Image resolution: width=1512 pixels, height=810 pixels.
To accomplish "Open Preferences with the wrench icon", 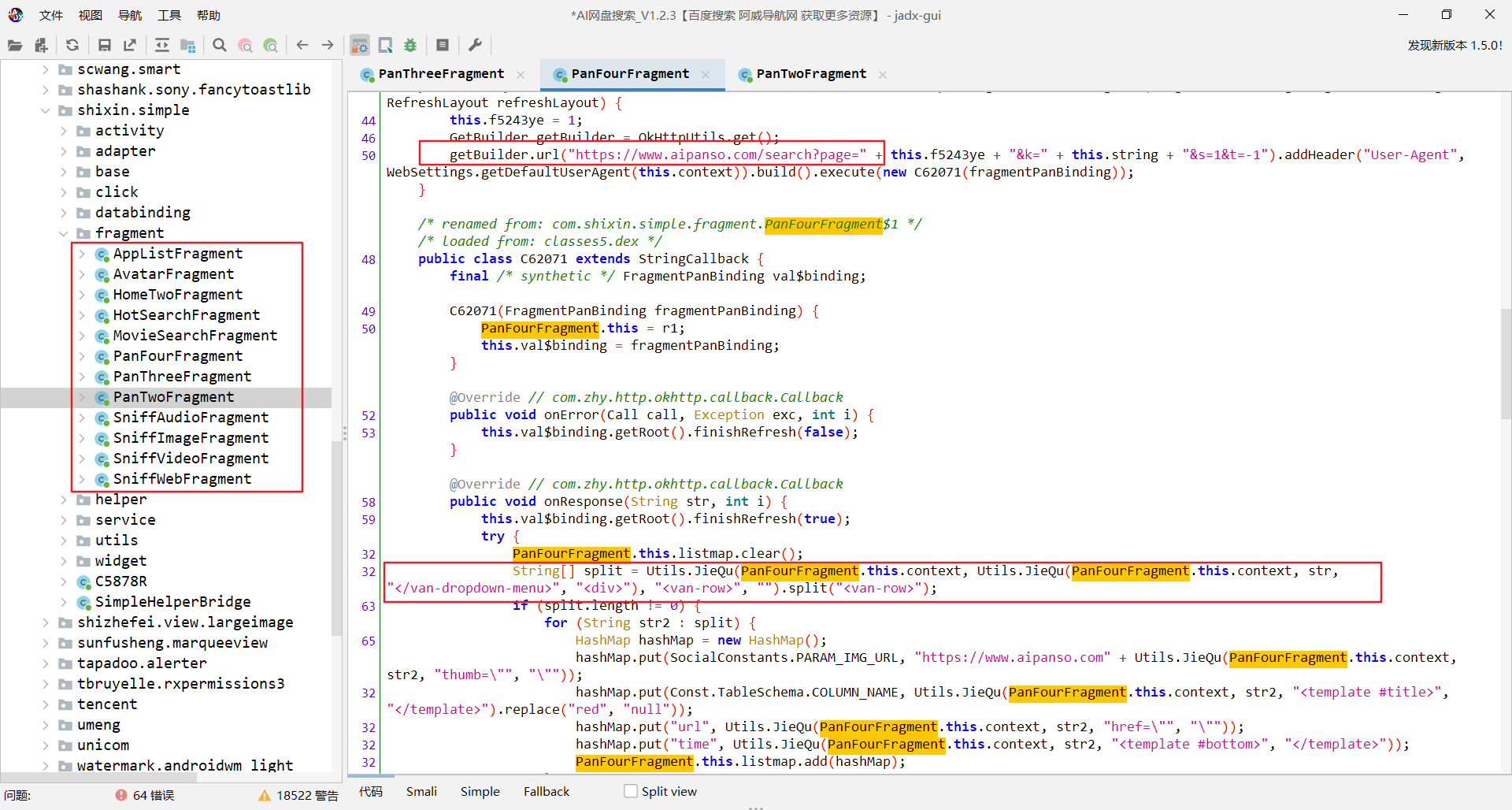I will (x=475, y=46).
